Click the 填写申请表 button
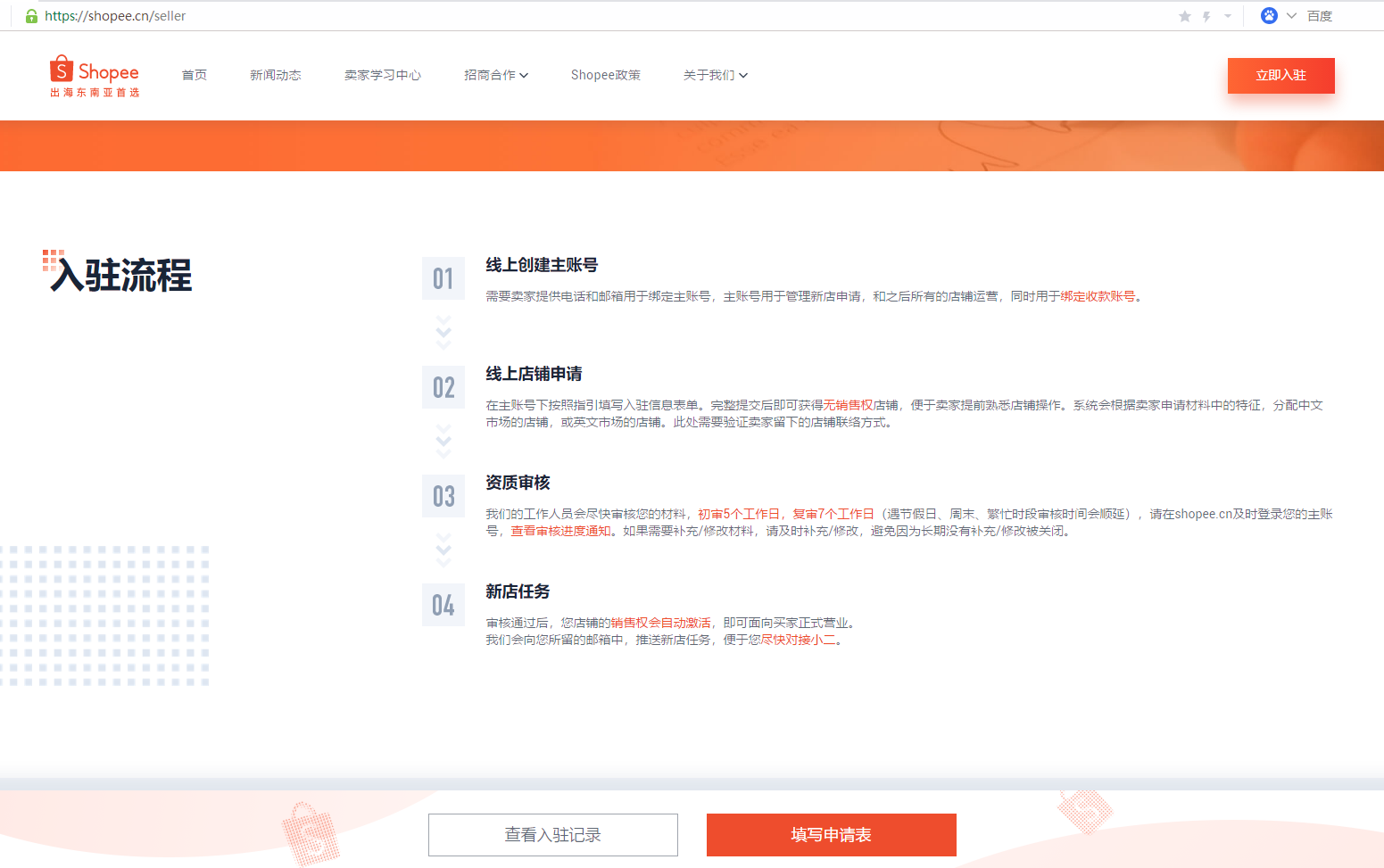Viewport: 1384px width, 868px height. 831,835
